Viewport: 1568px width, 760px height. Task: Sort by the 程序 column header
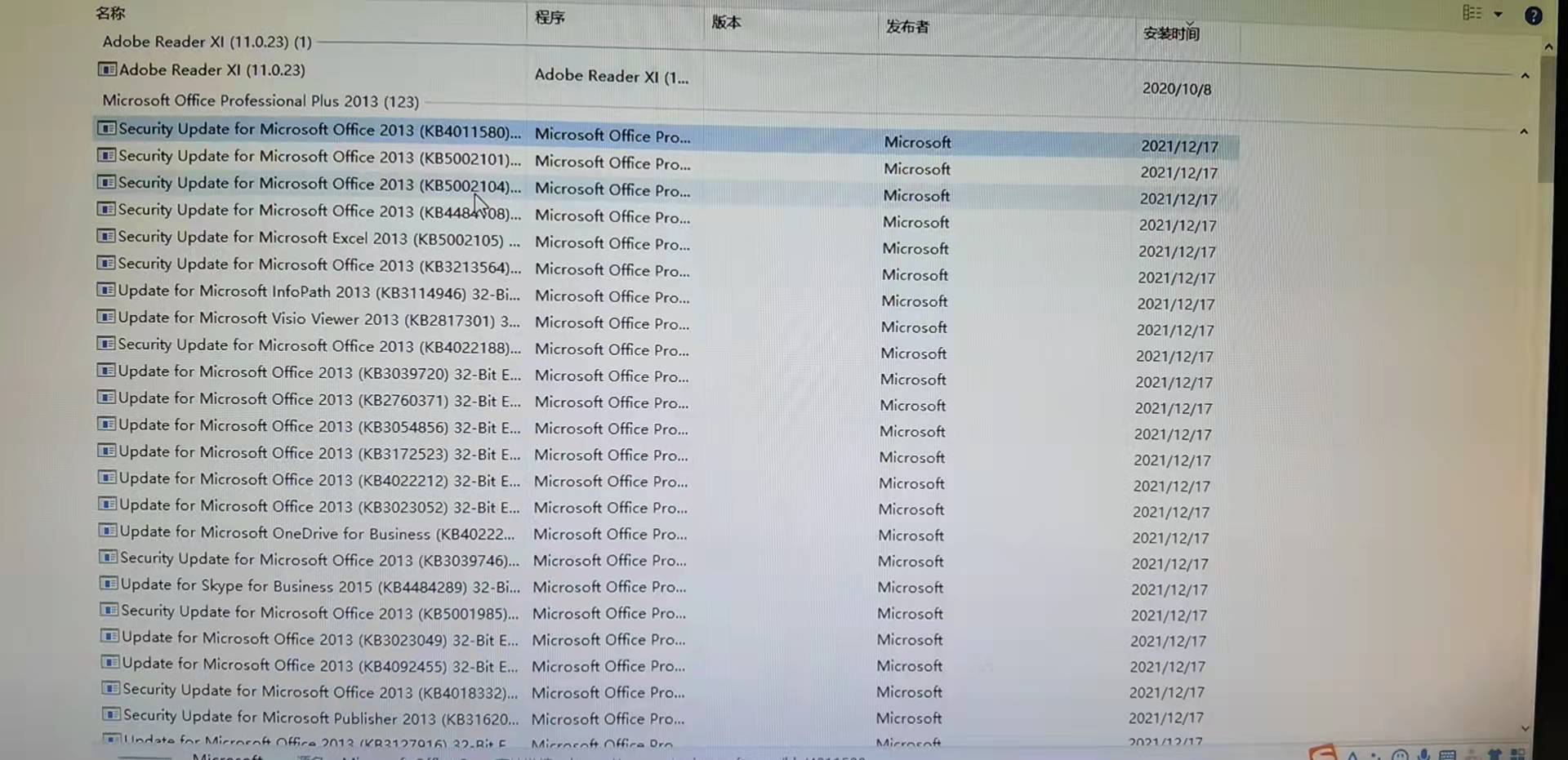pos(550,17)
